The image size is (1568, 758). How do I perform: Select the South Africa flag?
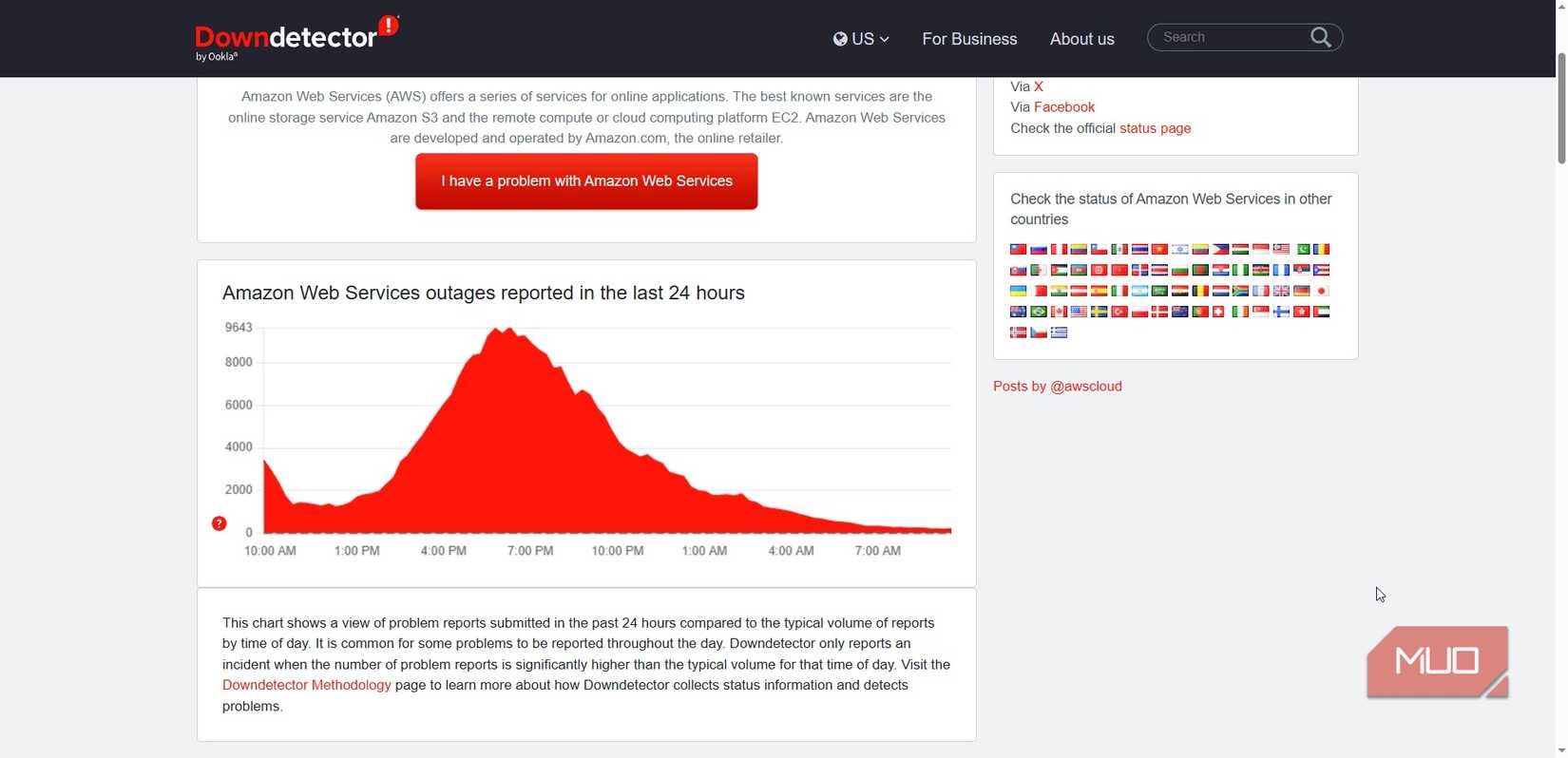[1241, 291]
